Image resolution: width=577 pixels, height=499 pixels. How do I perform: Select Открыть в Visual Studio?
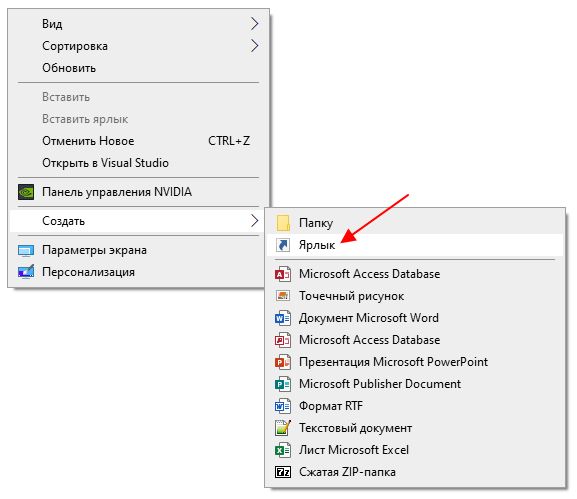click(138, 163)
